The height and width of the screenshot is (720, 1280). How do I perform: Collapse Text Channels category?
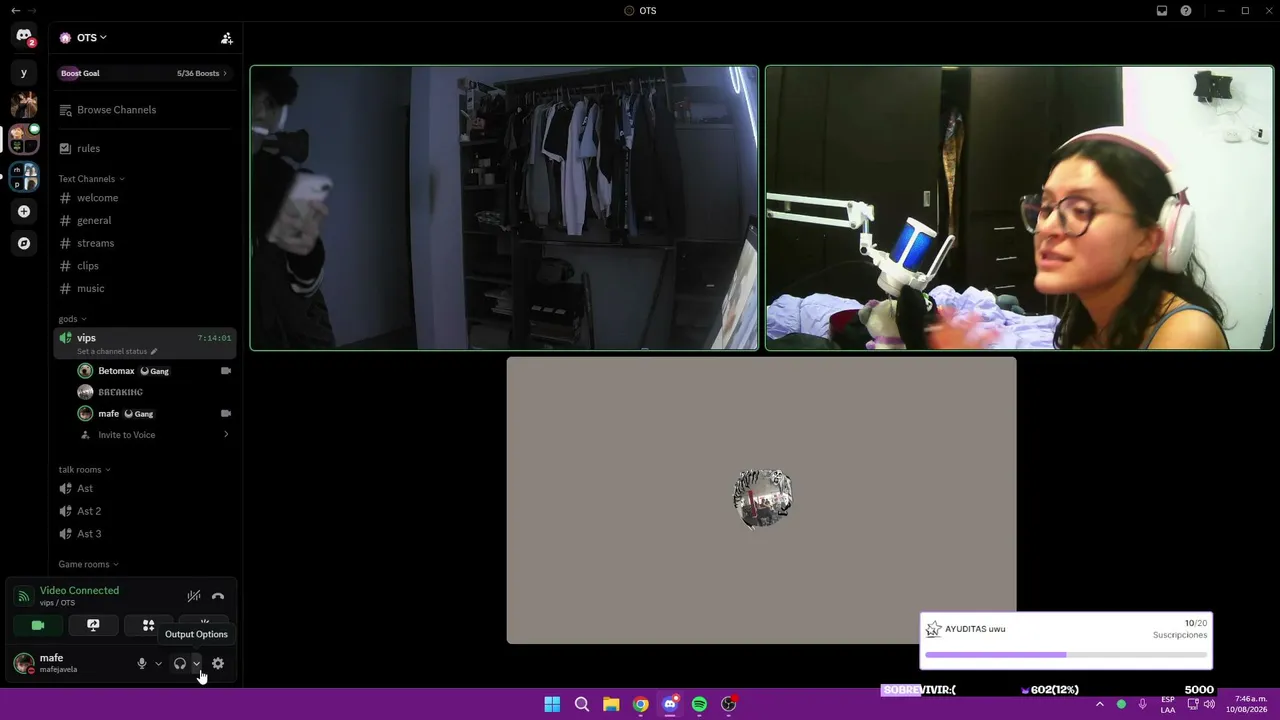point(91,179)
